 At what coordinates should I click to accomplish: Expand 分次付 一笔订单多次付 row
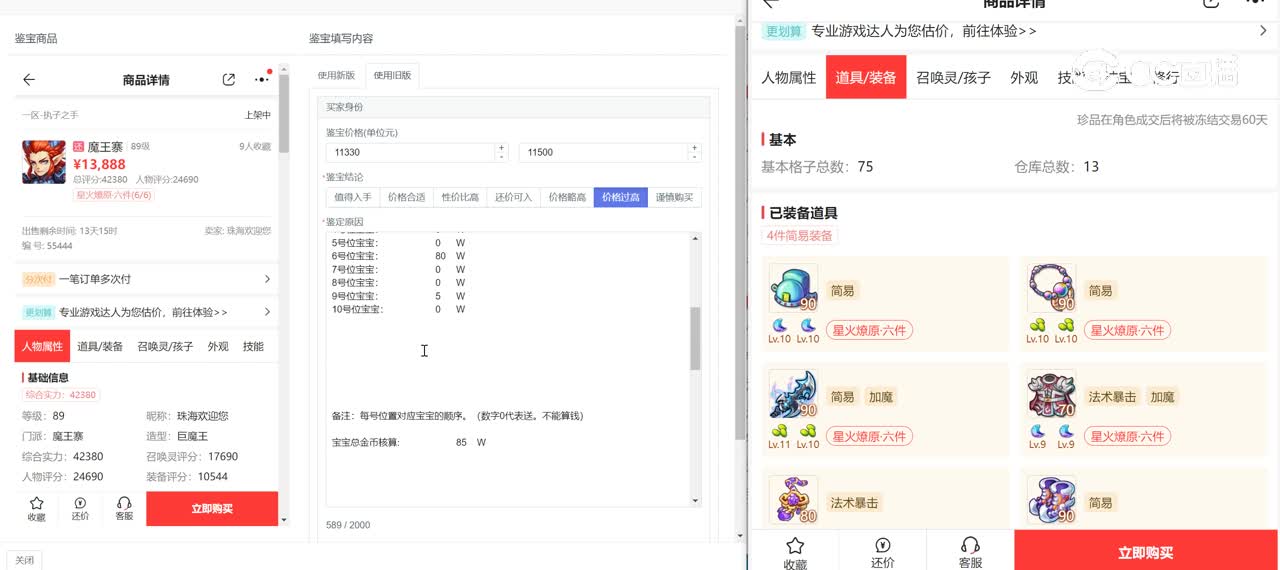click(x=146, y=279)
